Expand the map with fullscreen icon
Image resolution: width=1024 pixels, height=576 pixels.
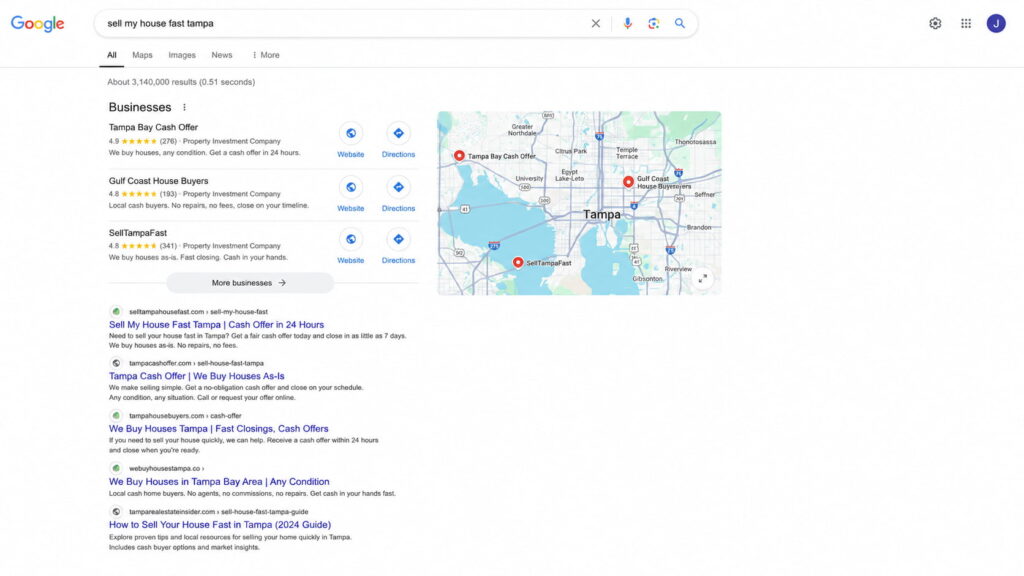(703, 279)
